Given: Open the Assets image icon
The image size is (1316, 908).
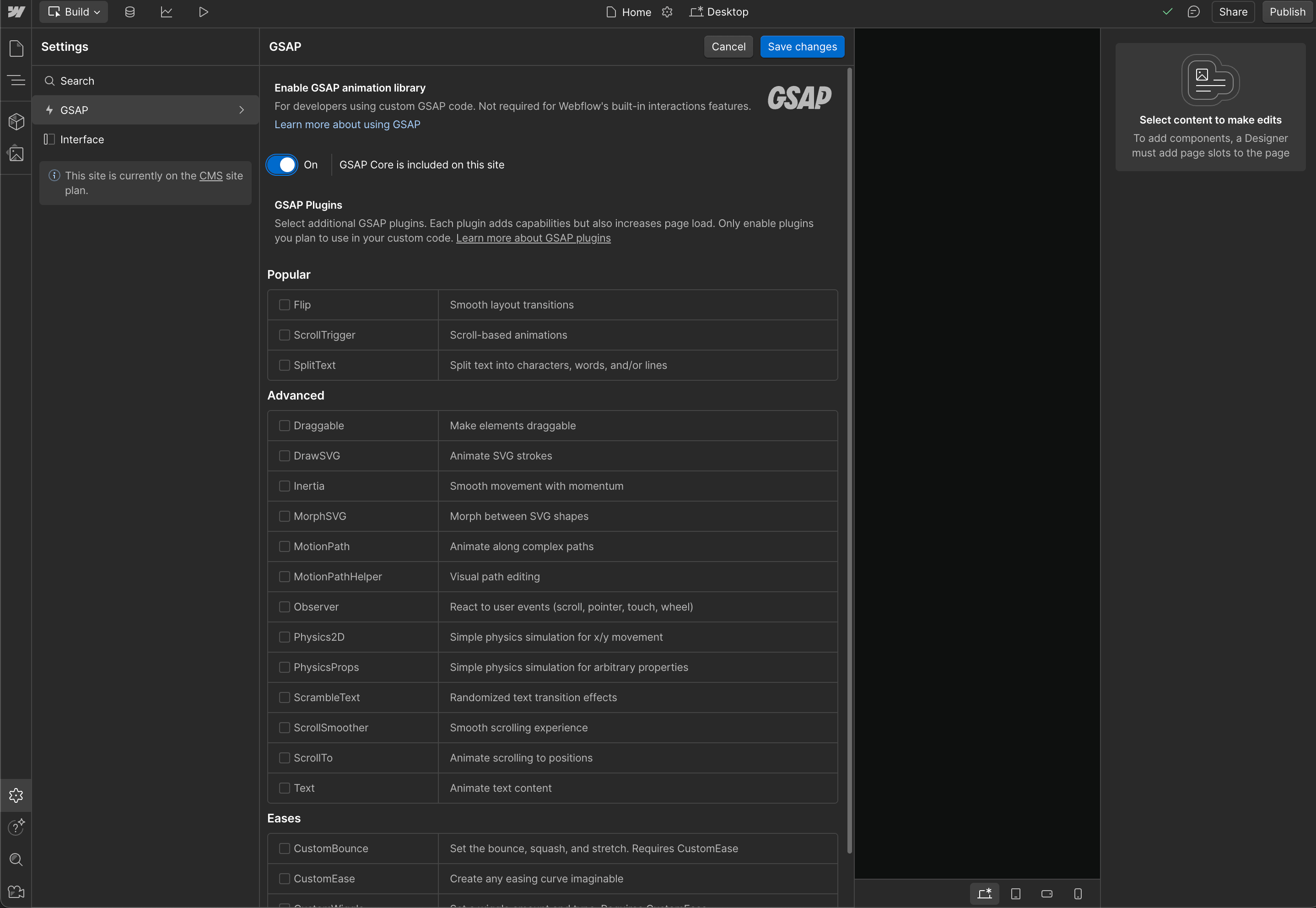Looking at the screenshot, I should coord(16,154).
